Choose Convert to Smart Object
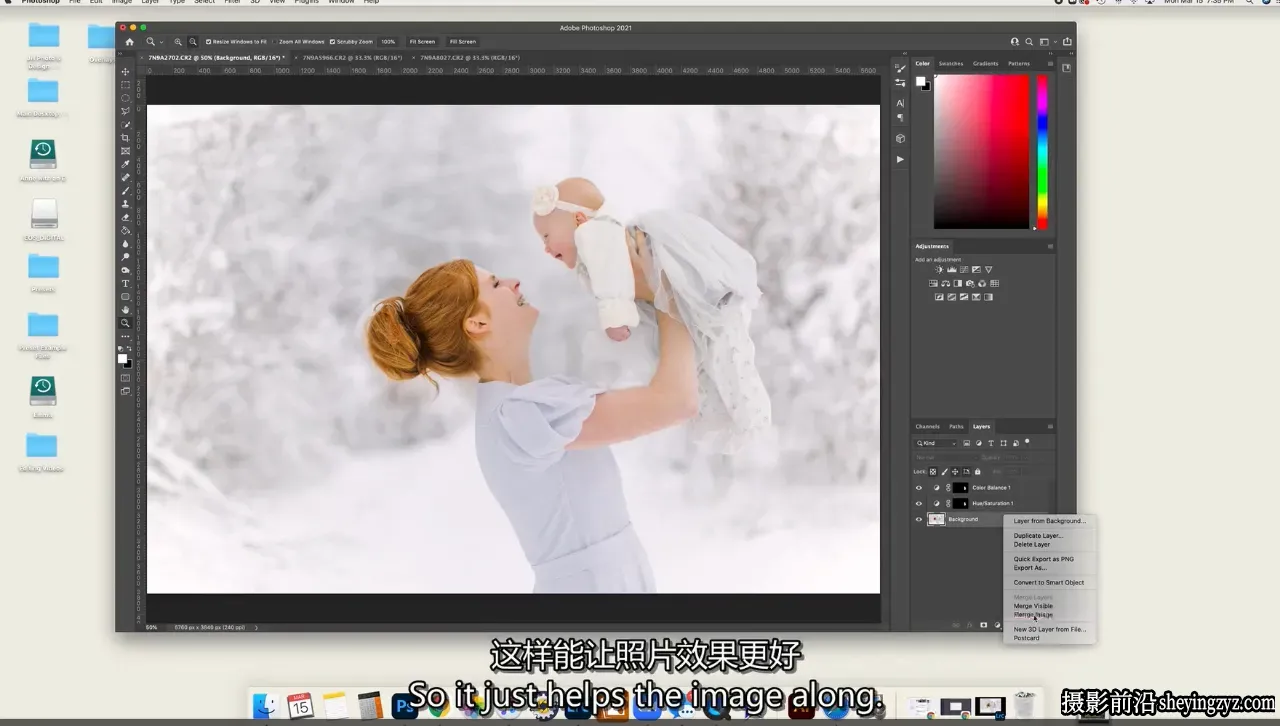This screenshot has height=726, width=1280. 1049,582
